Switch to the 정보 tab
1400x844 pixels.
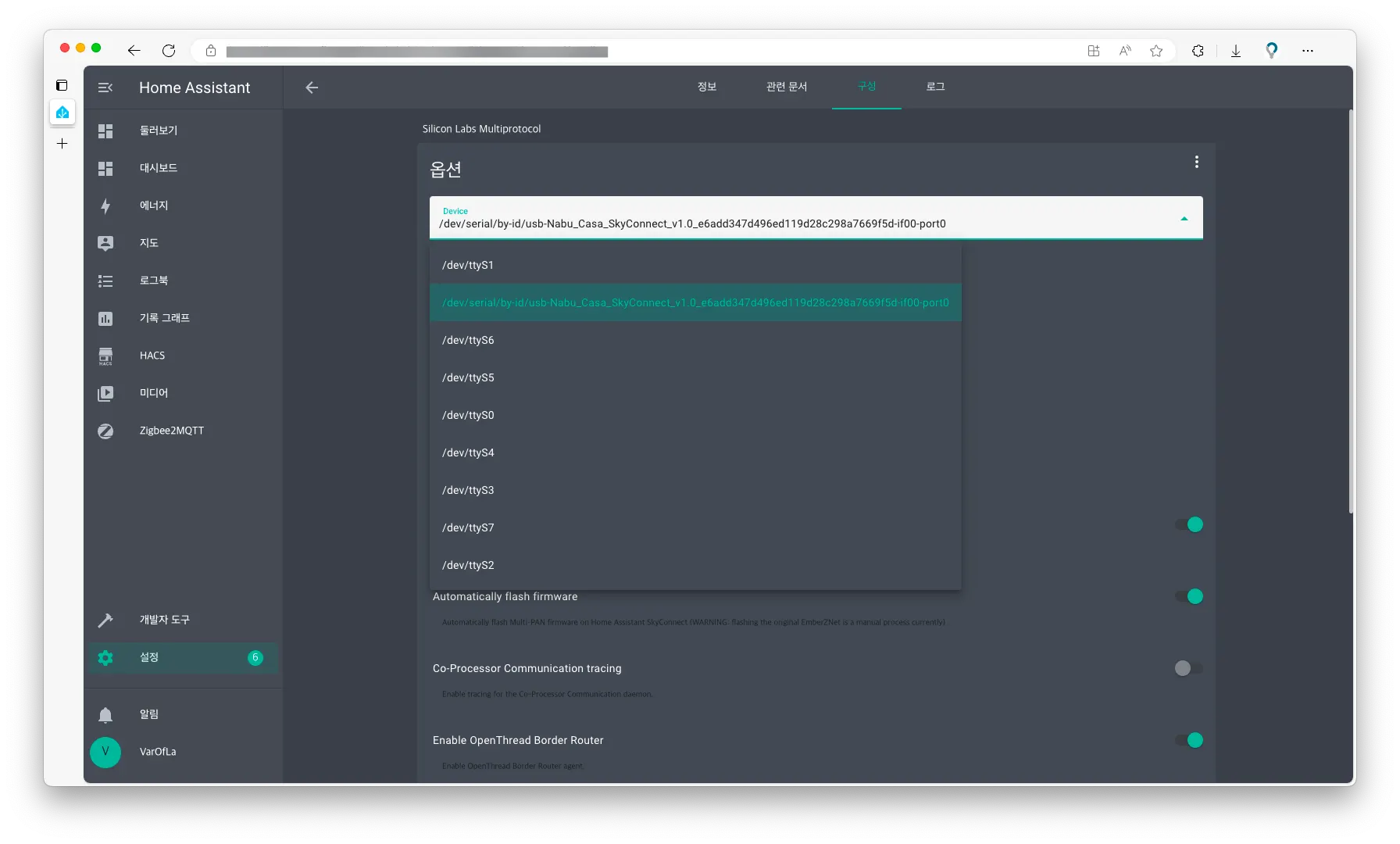tap(707, 87)
